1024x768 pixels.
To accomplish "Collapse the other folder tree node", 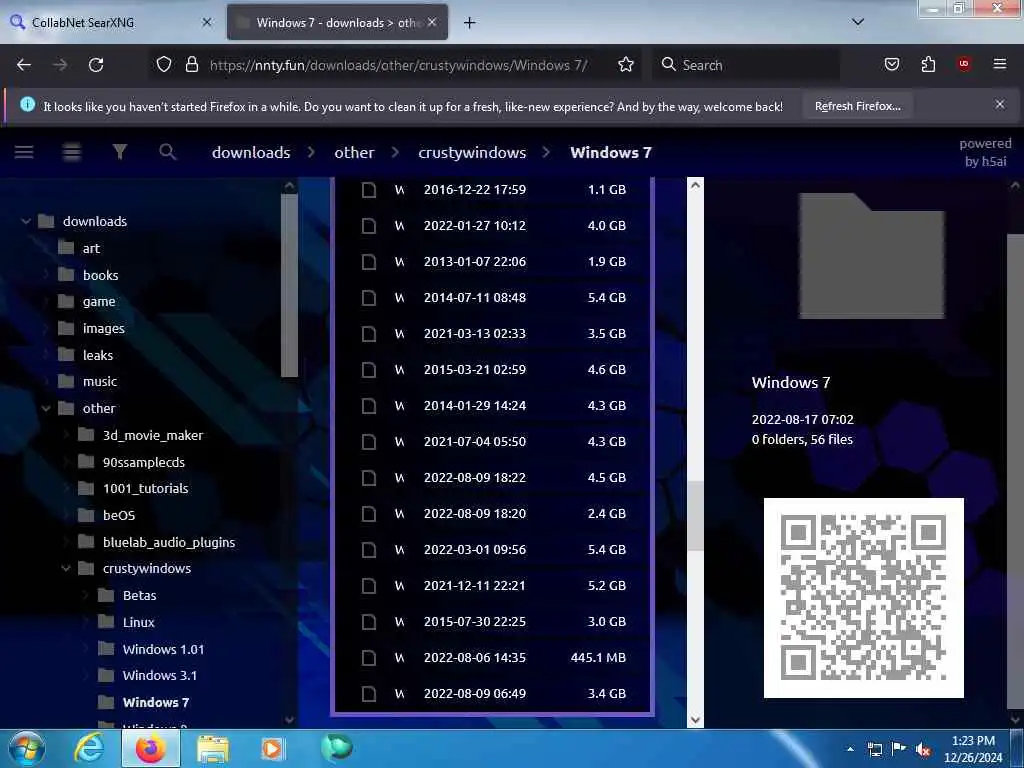I will pos(46,409).
